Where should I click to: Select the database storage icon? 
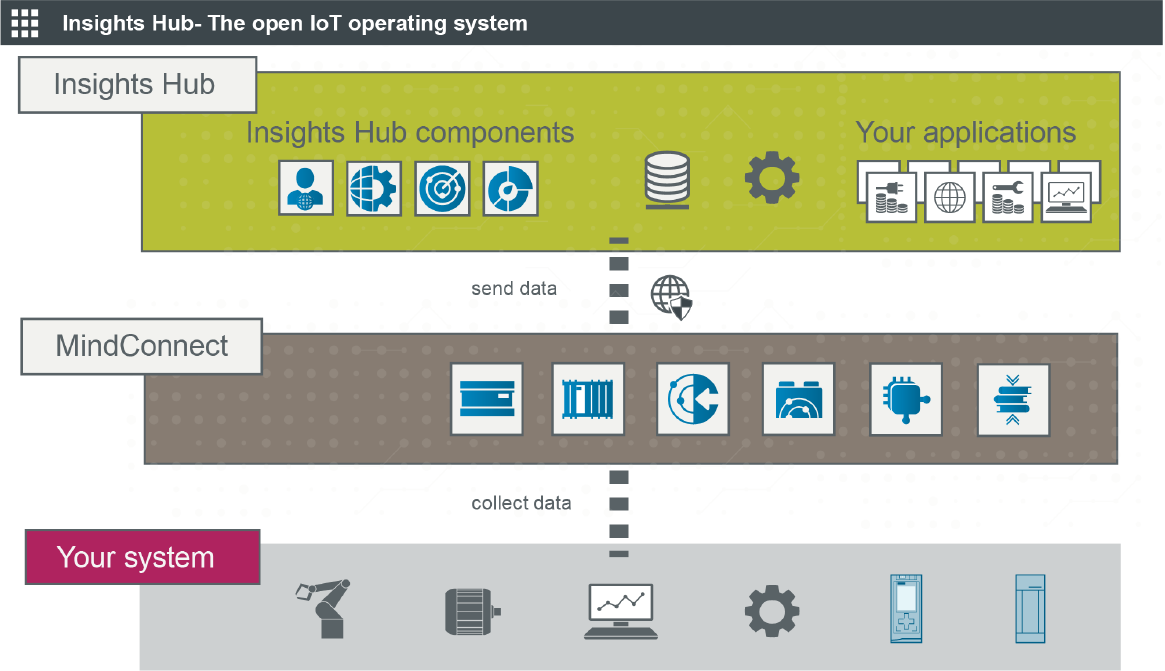[x=666, y=180]
